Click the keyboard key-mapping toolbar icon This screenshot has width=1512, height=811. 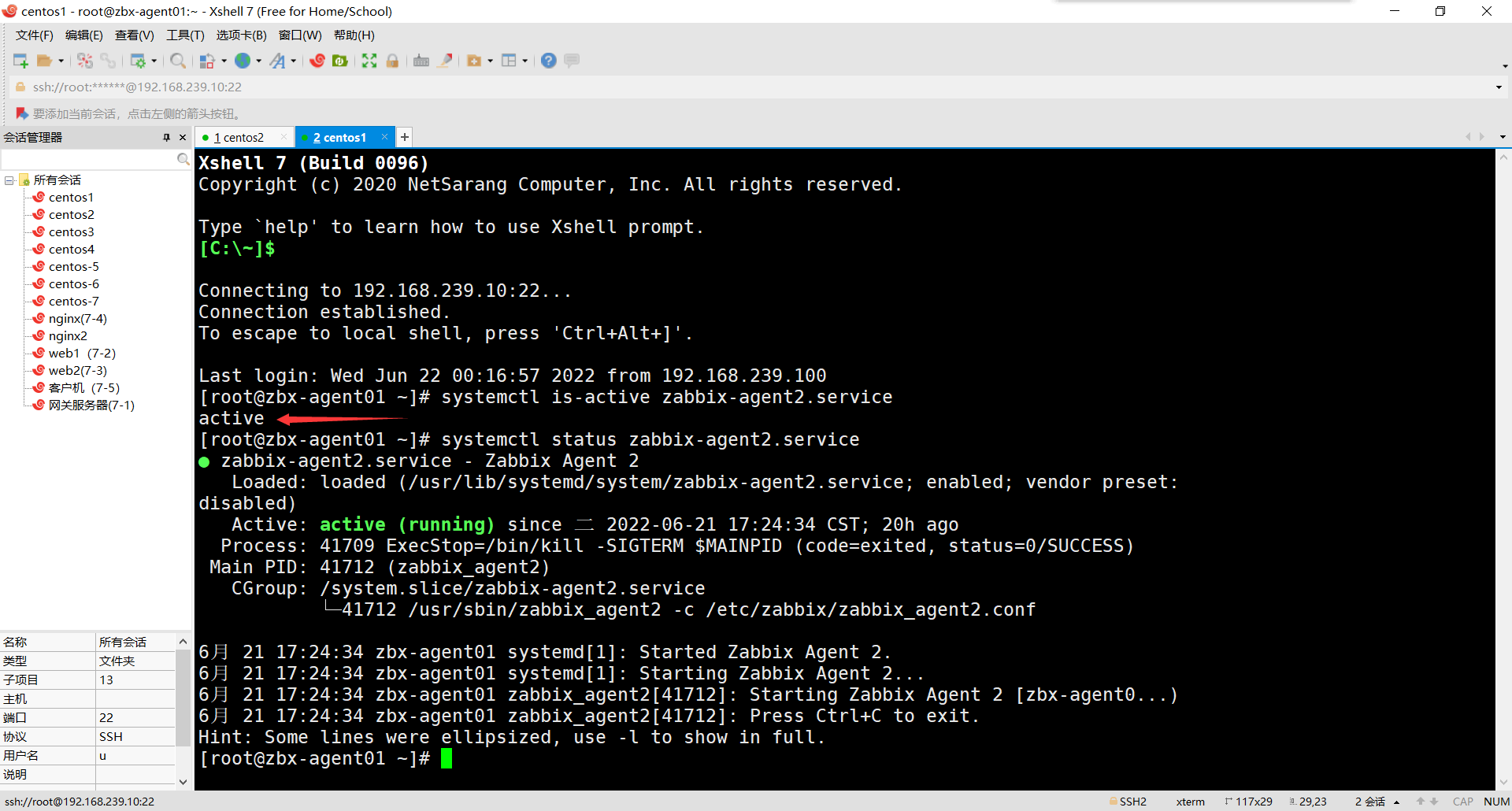click(x=421, y=61)
